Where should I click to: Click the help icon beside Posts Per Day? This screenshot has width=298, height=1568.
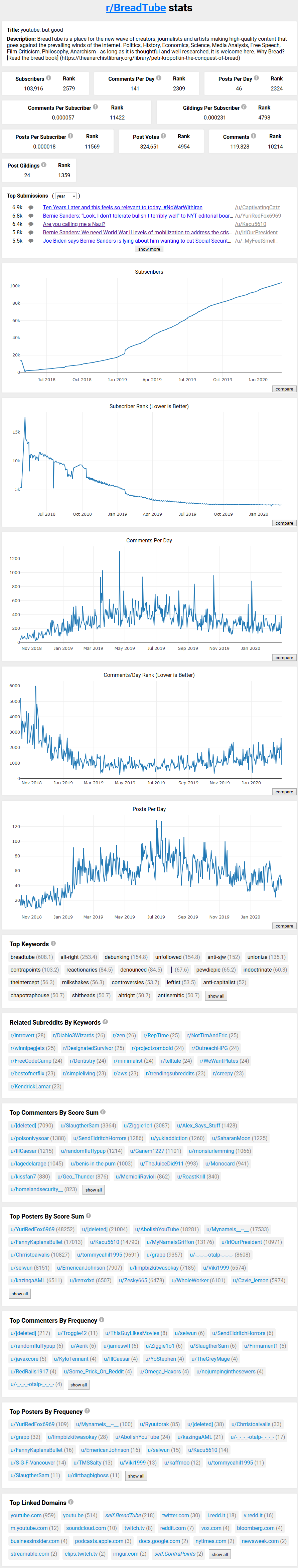257,78
